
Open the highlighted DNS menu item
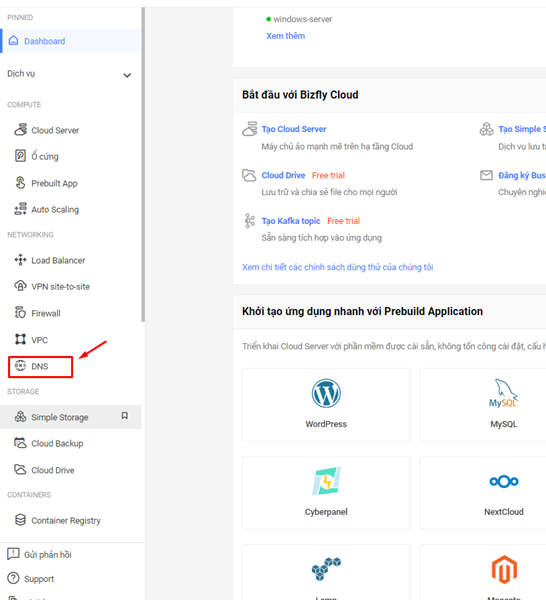40,367
